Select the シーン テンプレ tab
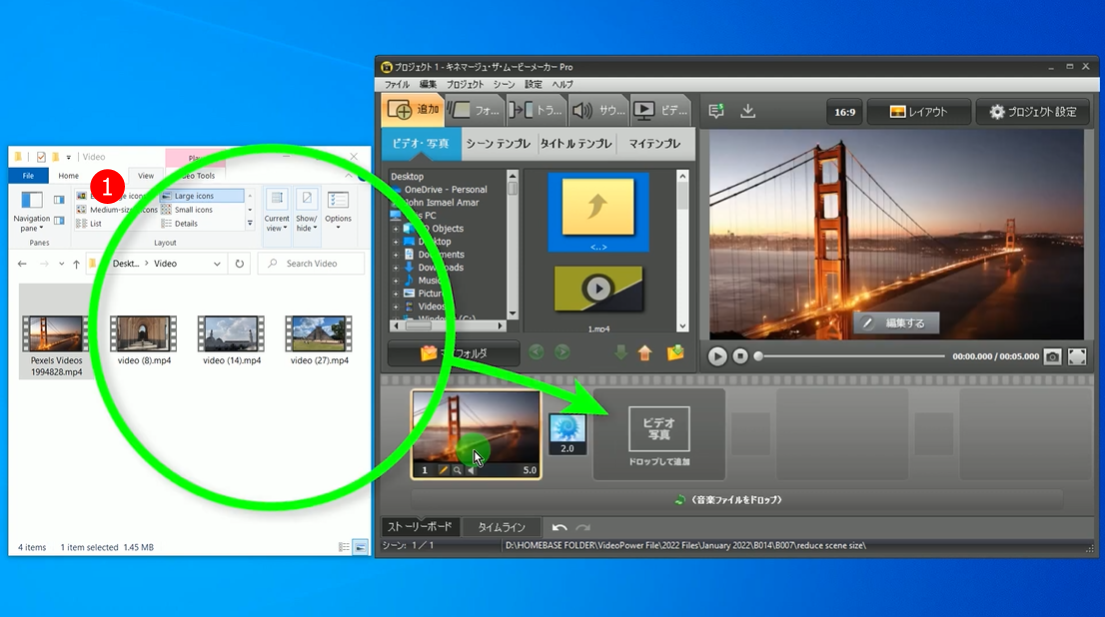 (x=500, y=144)
